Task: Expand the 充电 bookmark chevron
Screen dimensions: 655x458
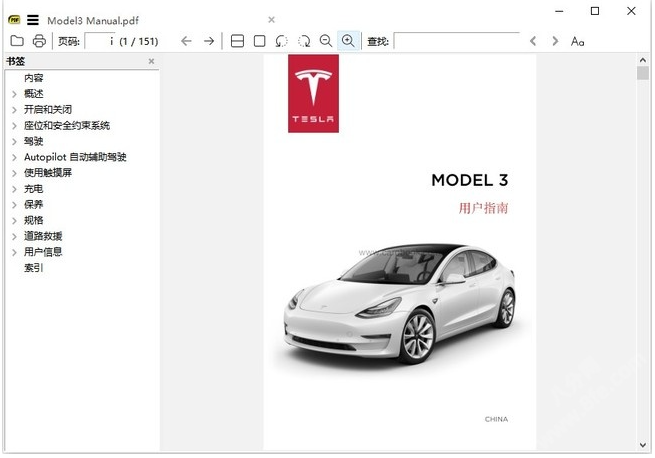Action: point(14,189)
